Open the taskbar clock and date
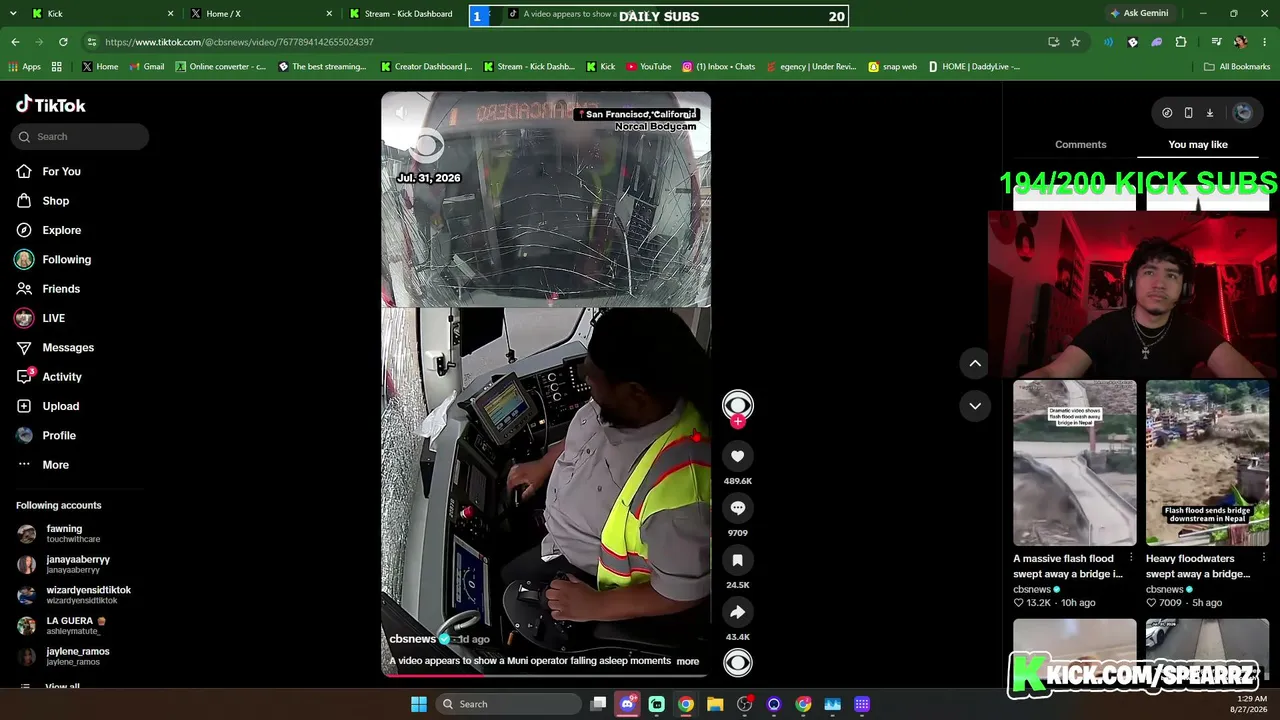Screen dimensions: 1280x720 point(1252,704)
